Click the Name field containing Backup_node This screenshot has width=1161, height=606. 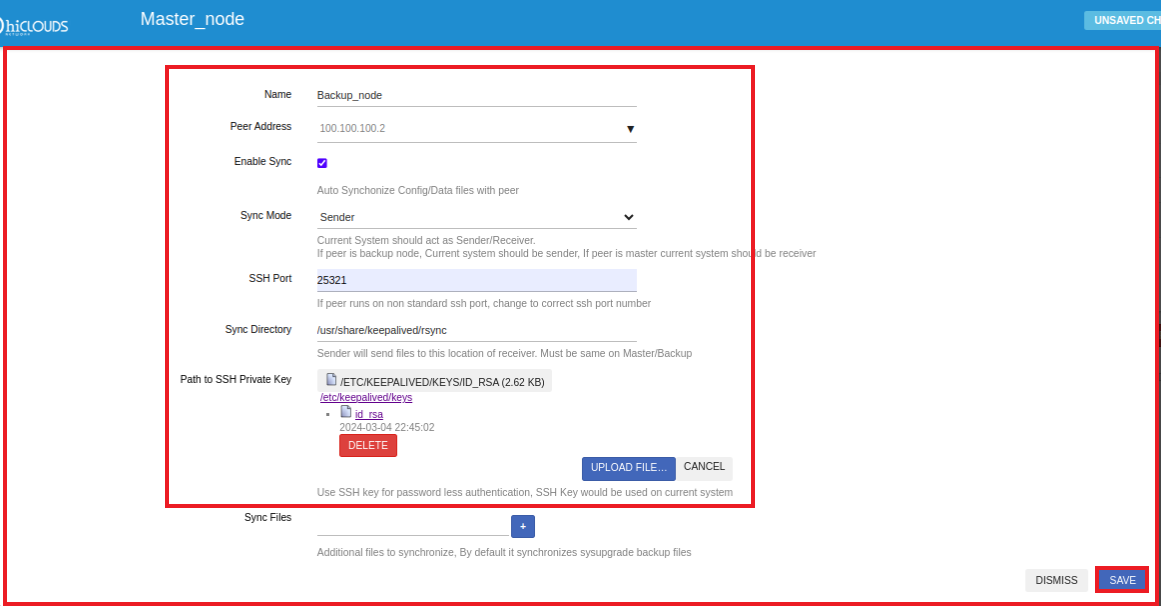(477, 95)
